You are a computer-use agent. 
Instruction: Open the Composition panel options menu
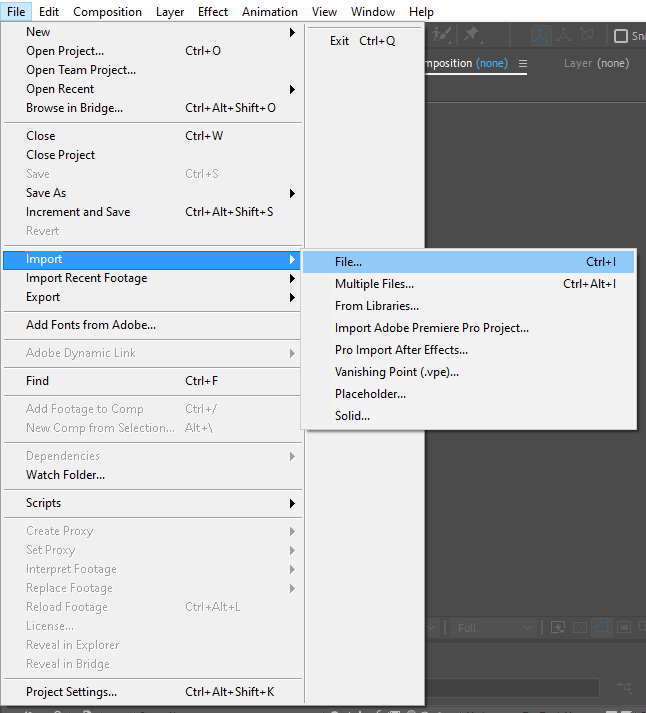pos(523,63)
